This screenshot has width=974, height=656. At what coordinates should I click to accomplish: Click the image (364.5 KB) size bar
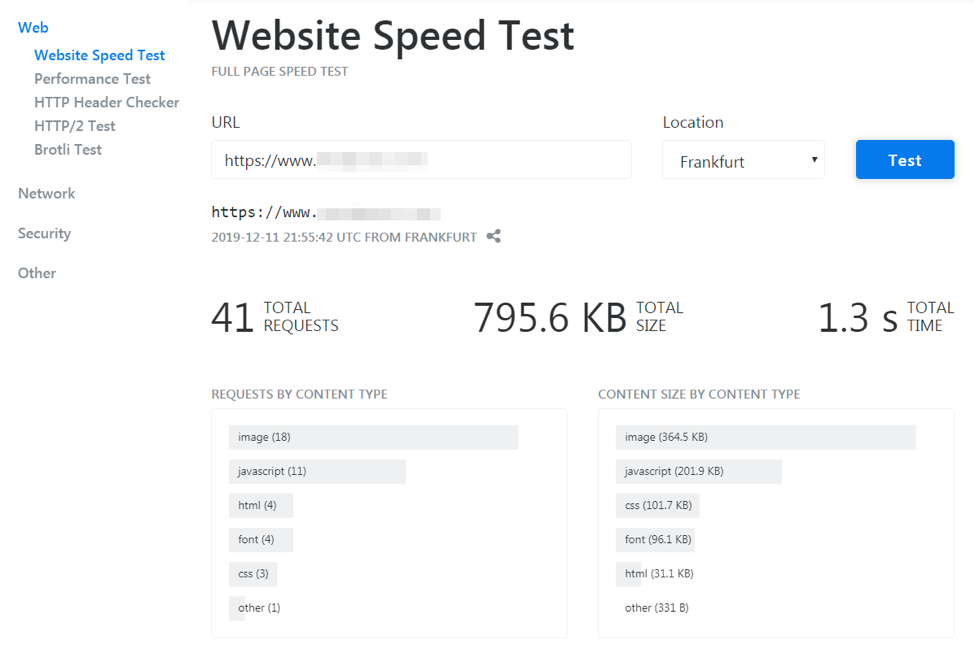pos(765,437)
